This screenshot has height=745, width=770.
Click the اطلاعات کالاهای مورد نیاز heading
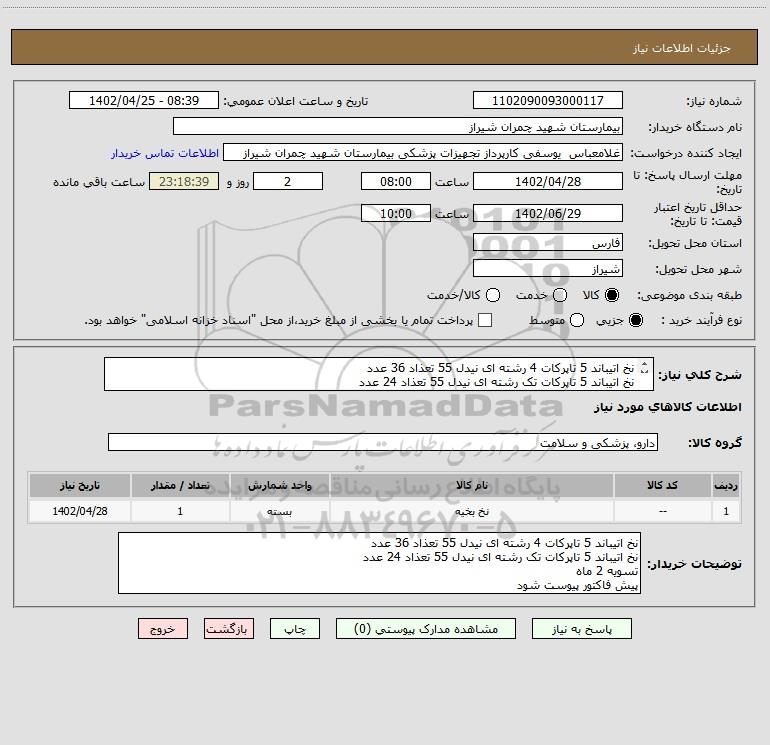pos(668,407)
